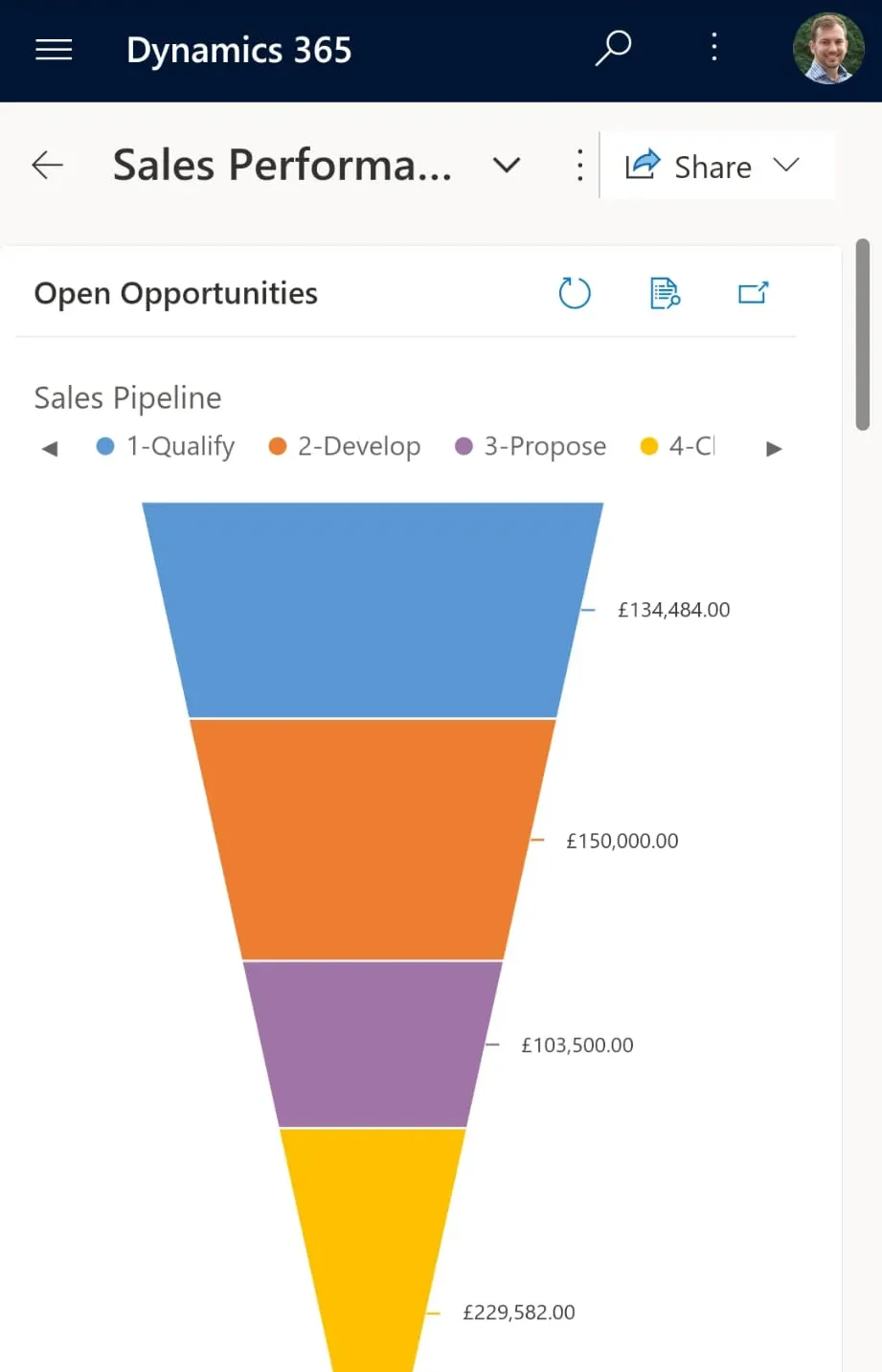
Task: Open dashboard commands overflow menu
Action: [579, 166]
